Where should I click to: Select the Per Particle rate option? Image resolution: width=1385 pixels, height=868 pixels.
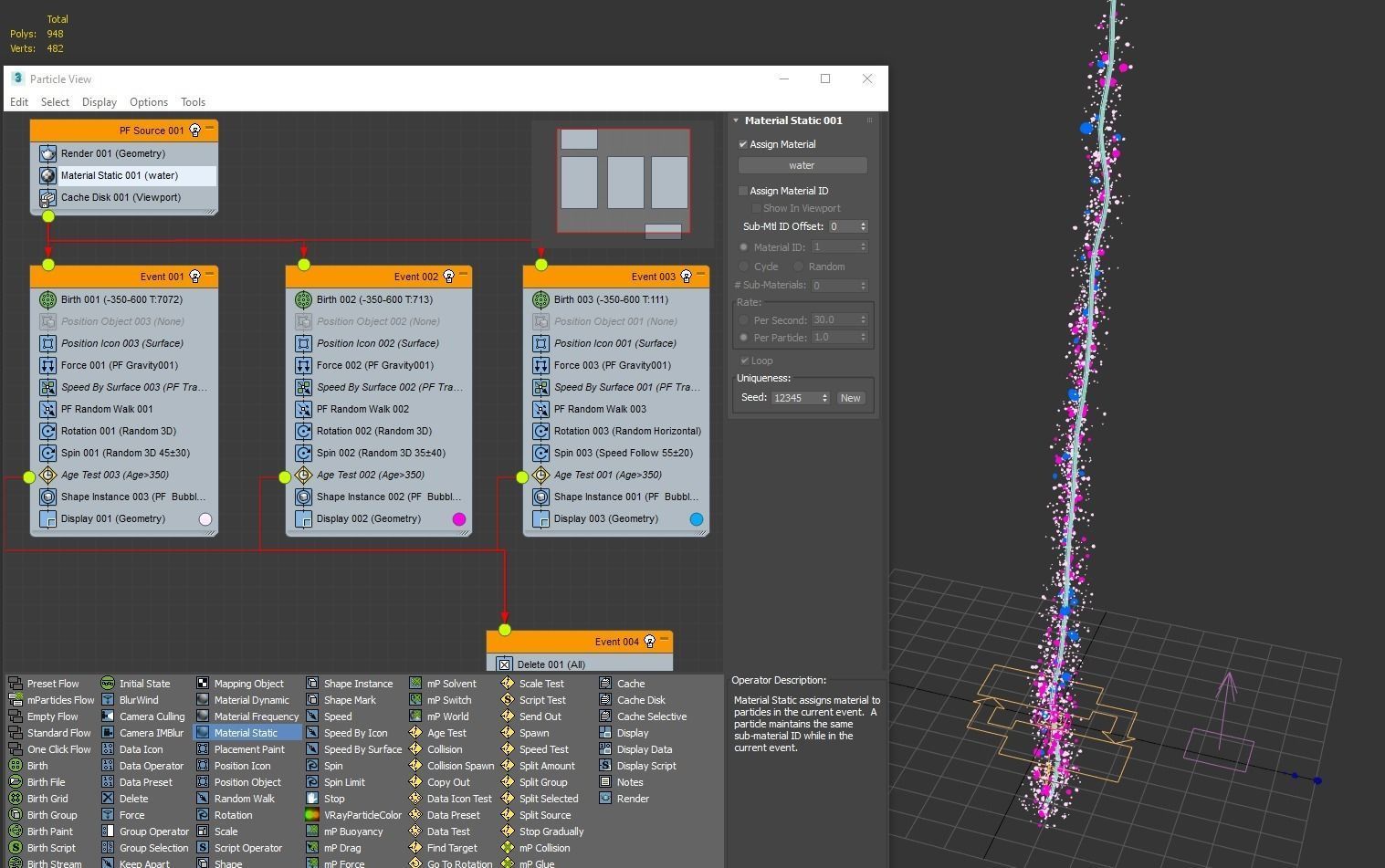coord(744,338)
